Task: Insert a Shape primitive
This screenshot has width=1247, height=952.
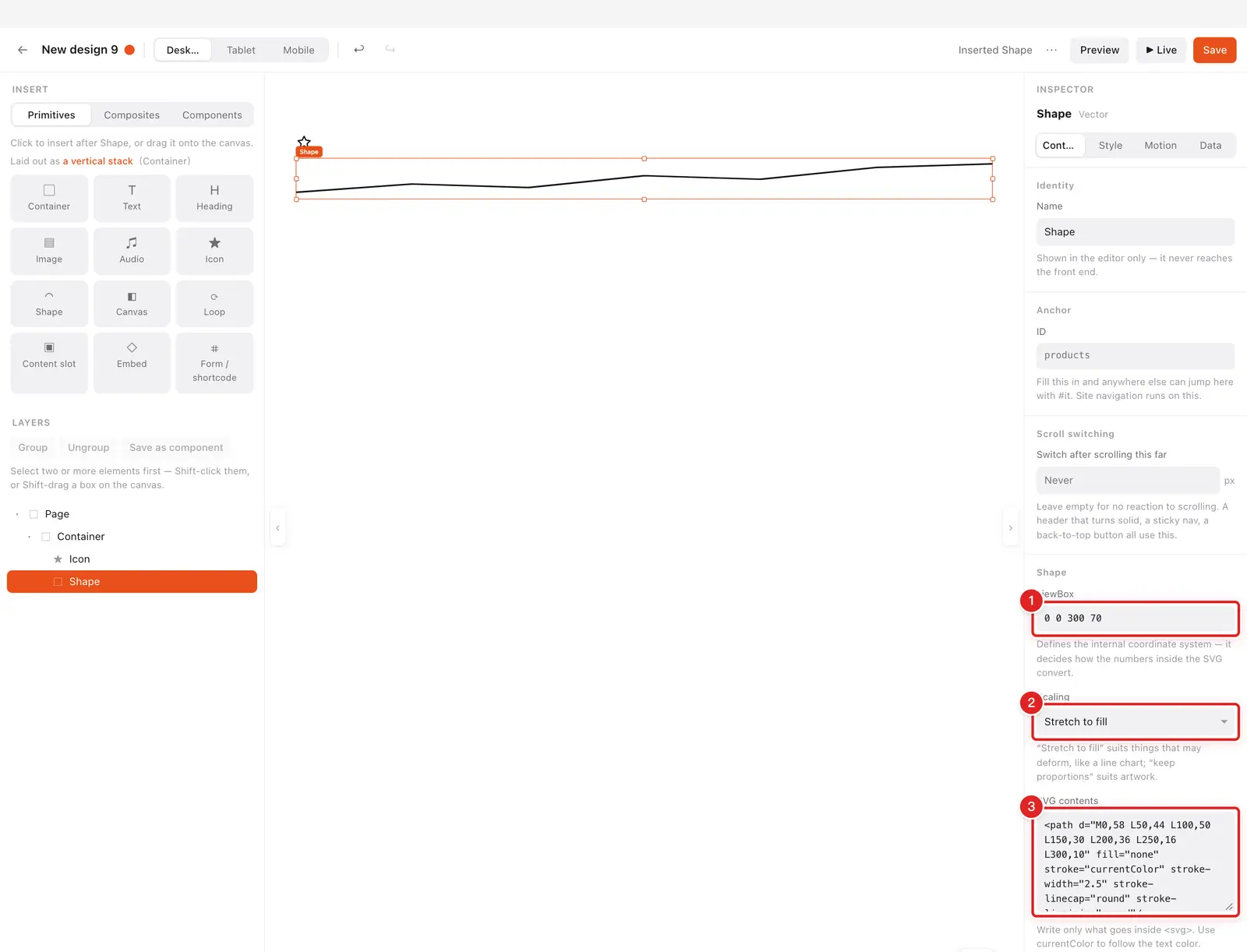Action: tap(49, 304)
